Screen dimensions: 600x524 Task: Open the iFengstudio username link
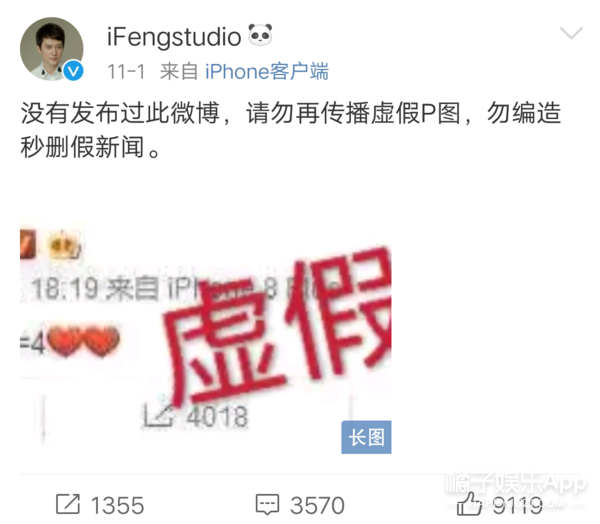click(174, 37)
